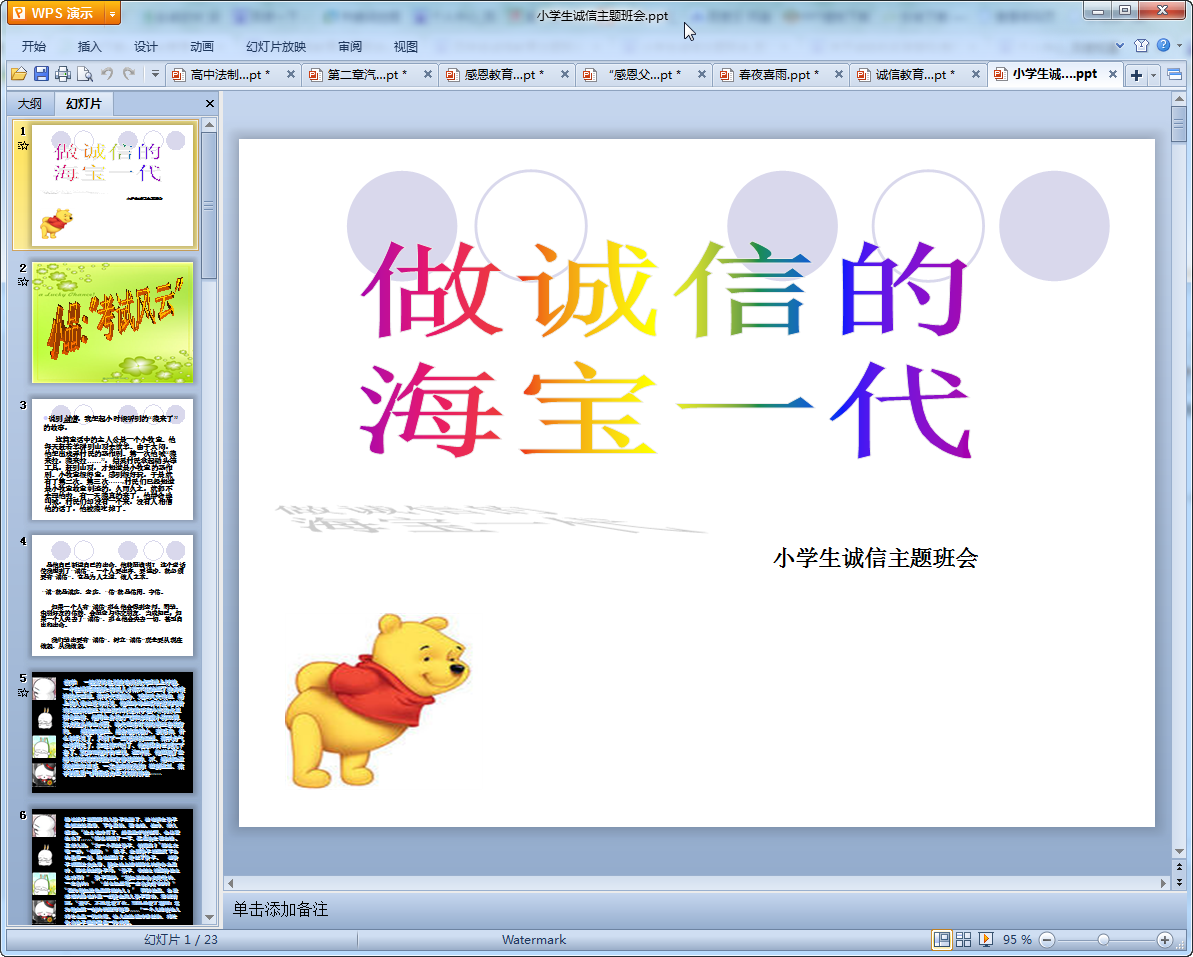Select slide 5 black background thumbnail
The image size is (1193, 957).
click(x=113, y=732)
